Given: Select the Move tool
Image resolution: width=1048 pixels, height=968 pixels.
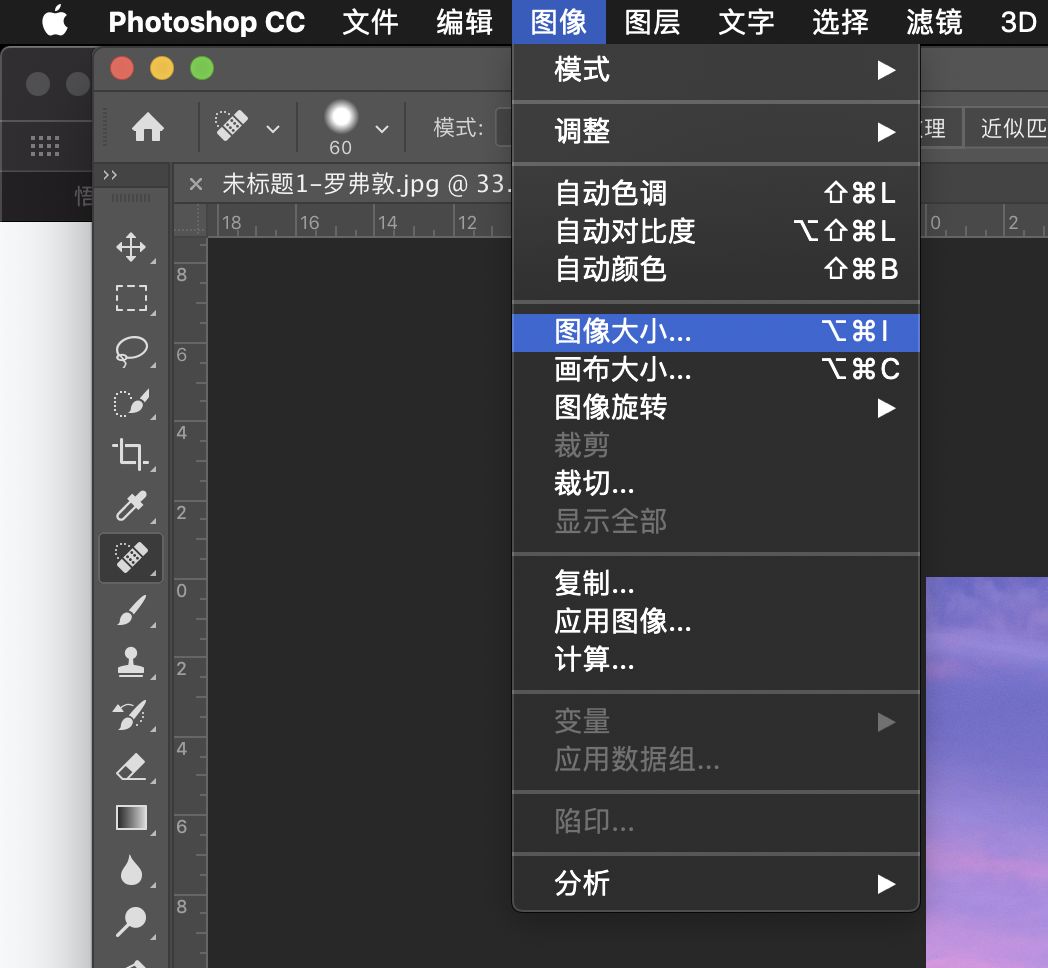Looking at the screenshot, I should (131, 247).
